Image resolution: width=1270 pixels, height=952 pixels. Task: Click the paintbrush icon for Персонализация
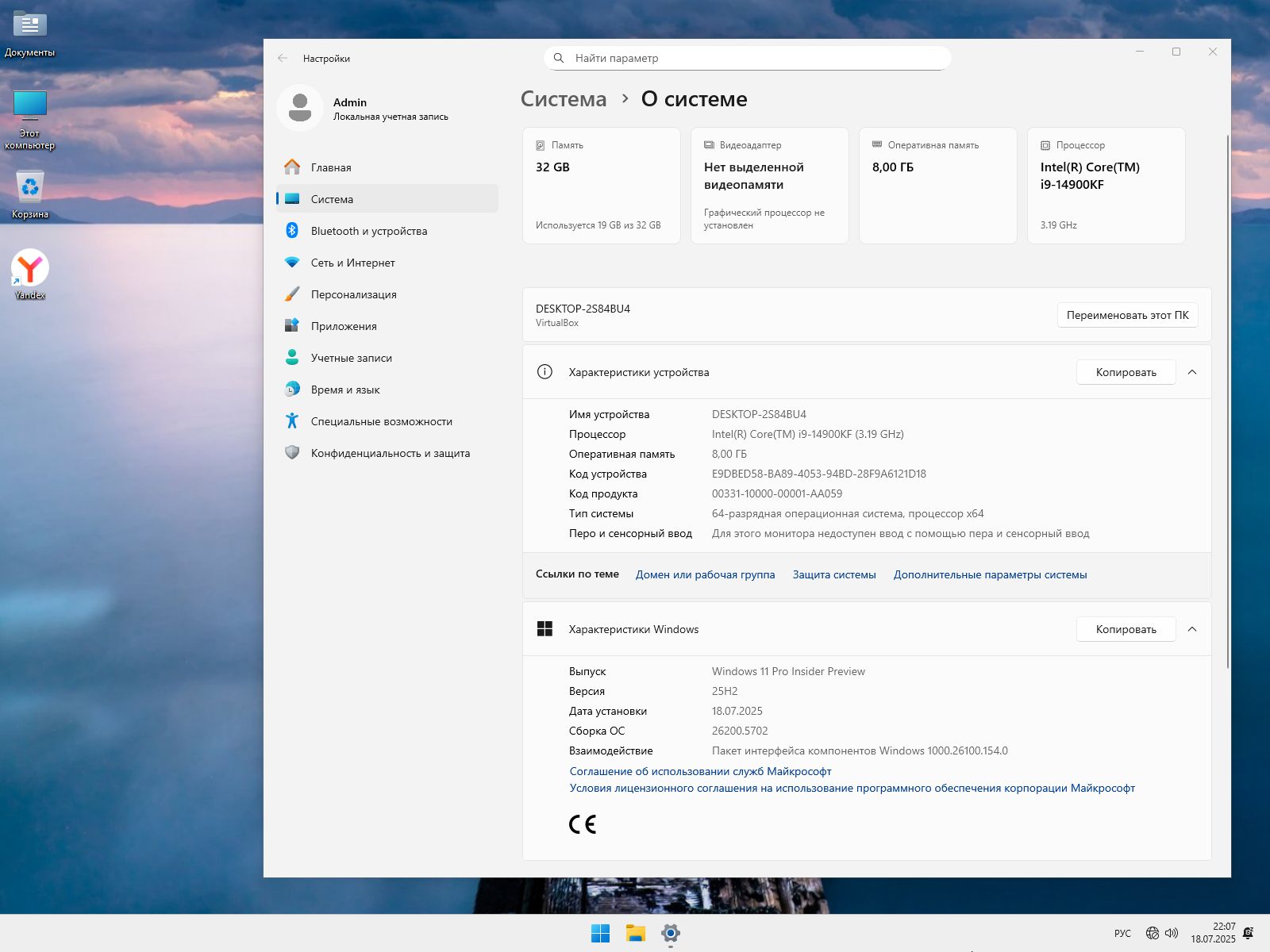point(292,294)
